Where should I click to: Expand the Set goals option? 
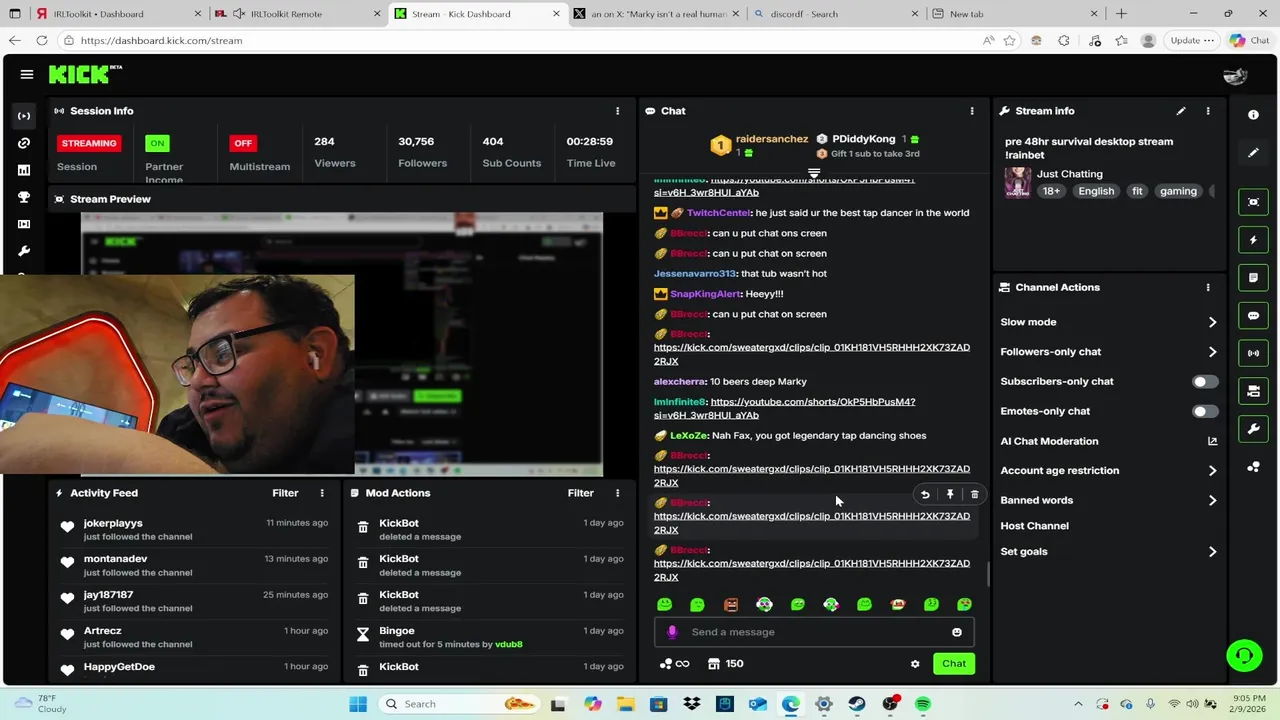point(1109,552)
